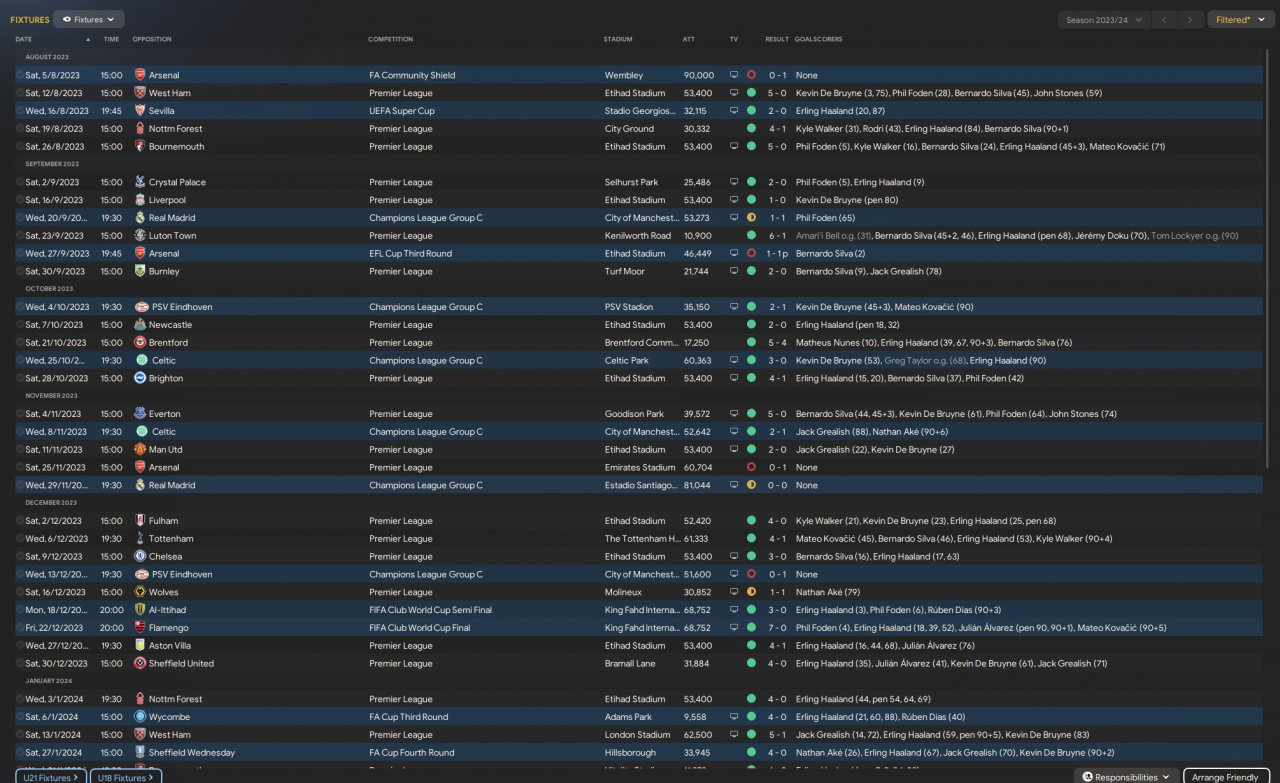Sort by the STADIUM column header
1280x783 pixels.
(619, 39)
